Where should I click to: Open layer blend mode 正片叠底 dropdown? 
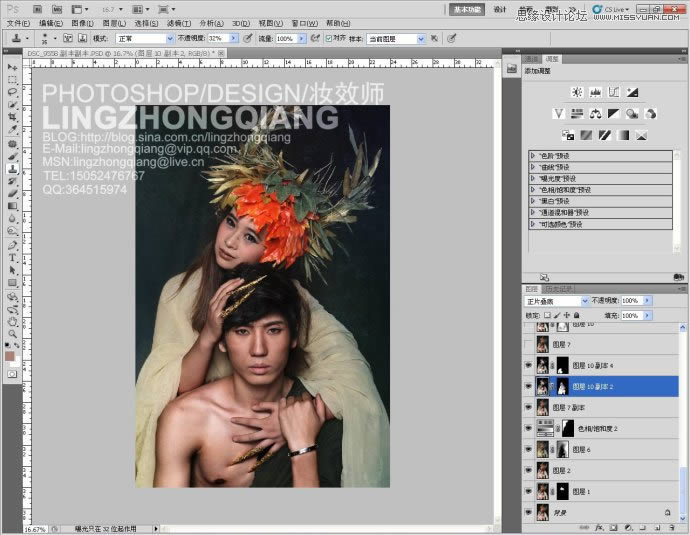tap(557, 301)
